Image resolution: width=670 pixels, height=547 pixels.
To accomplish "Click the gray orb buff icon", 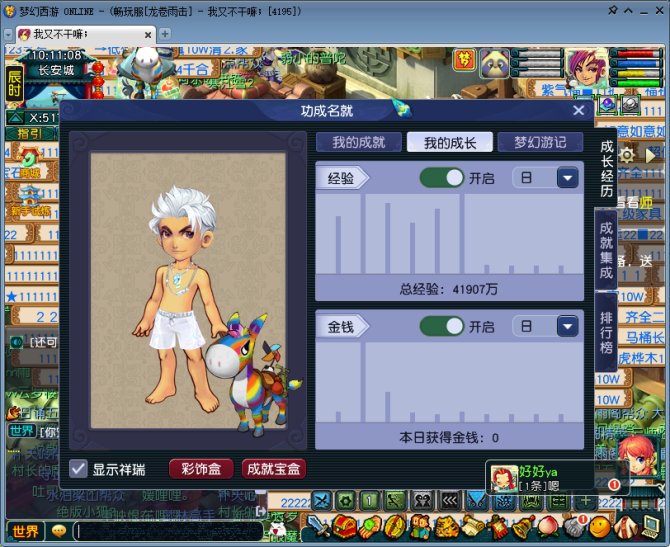I will coord(630,104).
